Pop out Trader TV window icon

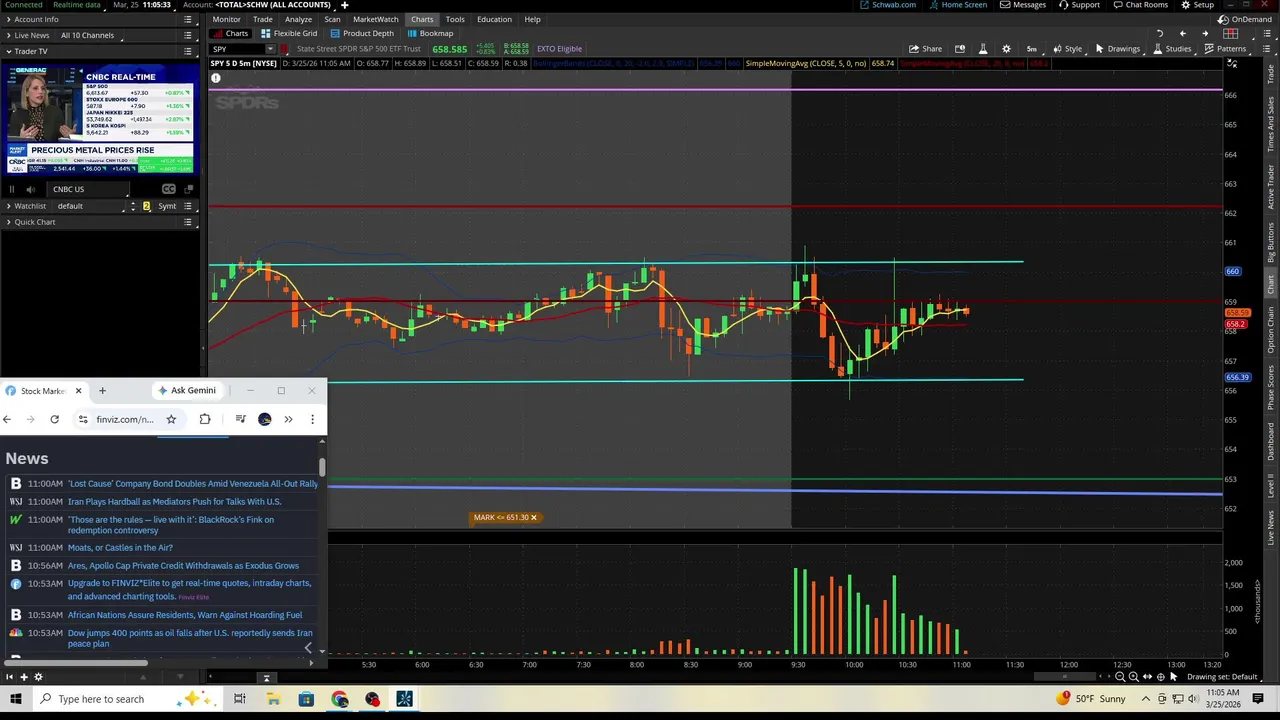point(188,189)
